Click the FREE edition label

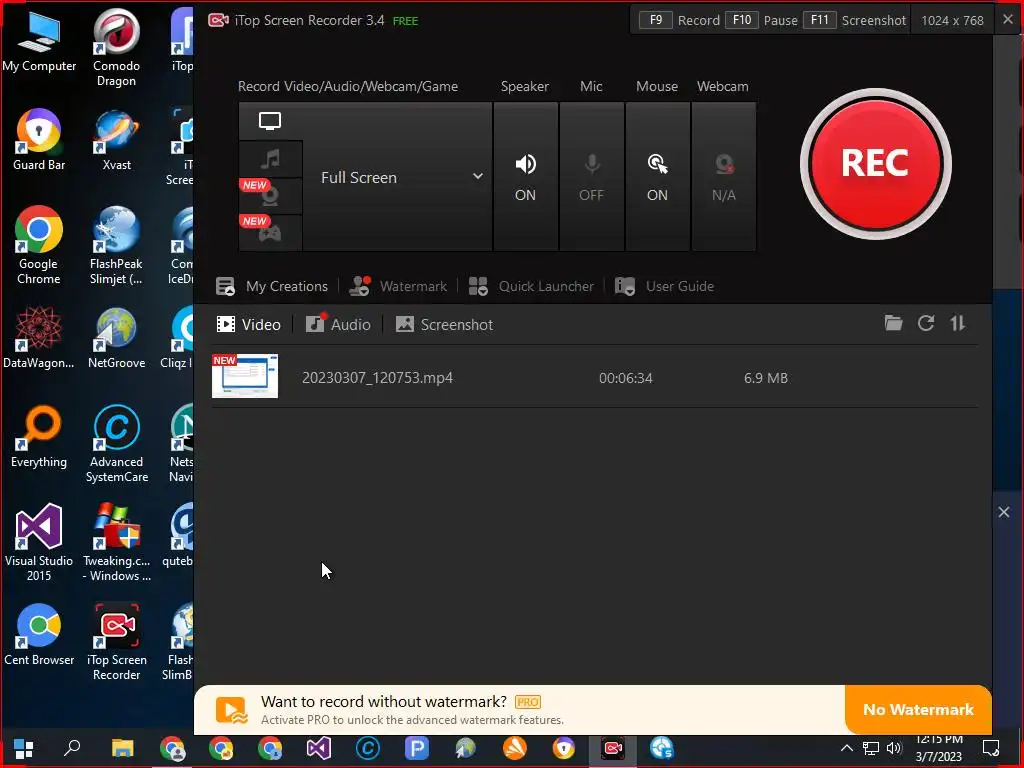tap(405, 21)
